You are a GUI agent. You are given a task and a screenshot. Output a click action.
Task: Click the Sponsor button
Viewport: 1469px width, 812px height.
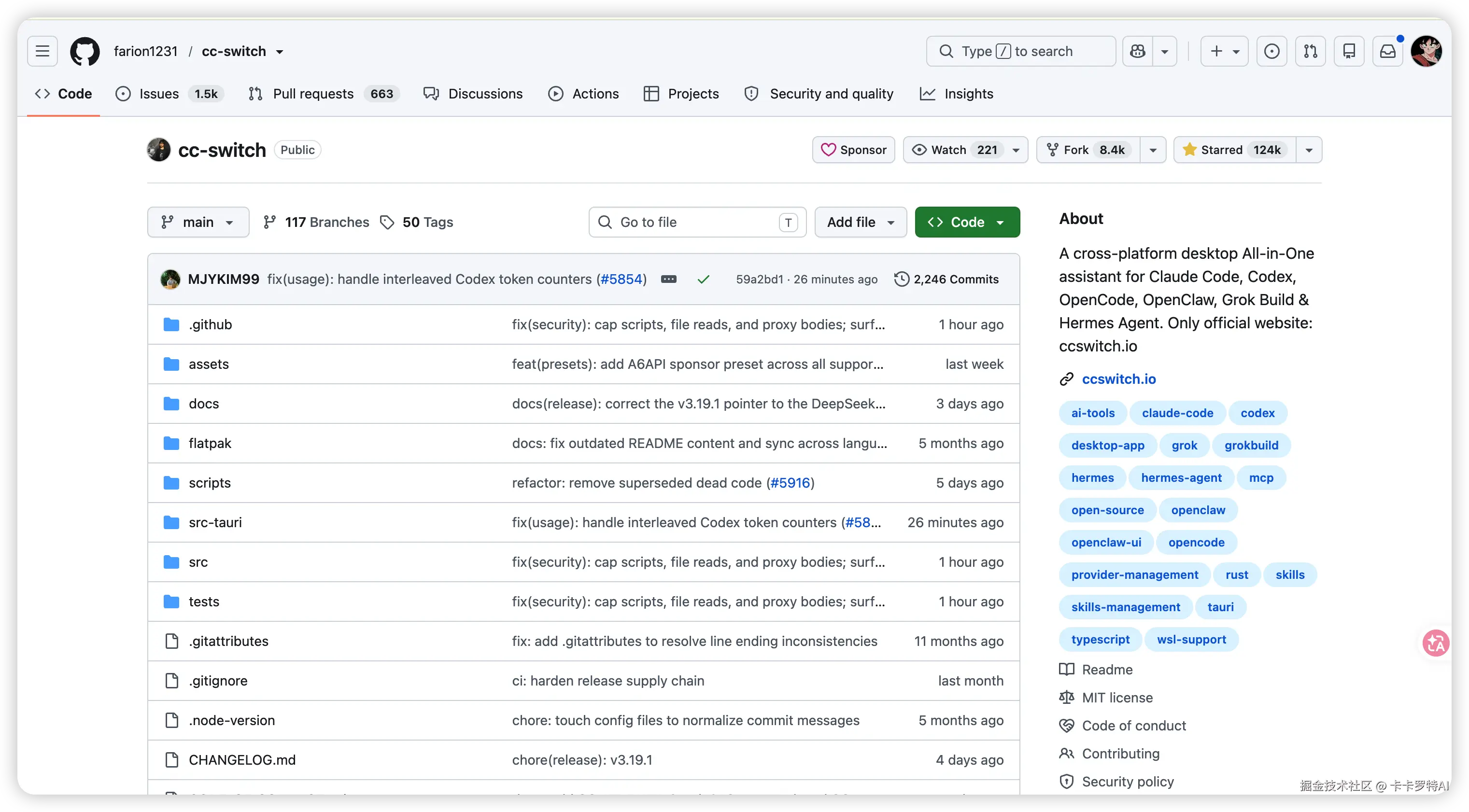(x=853, y=150)
